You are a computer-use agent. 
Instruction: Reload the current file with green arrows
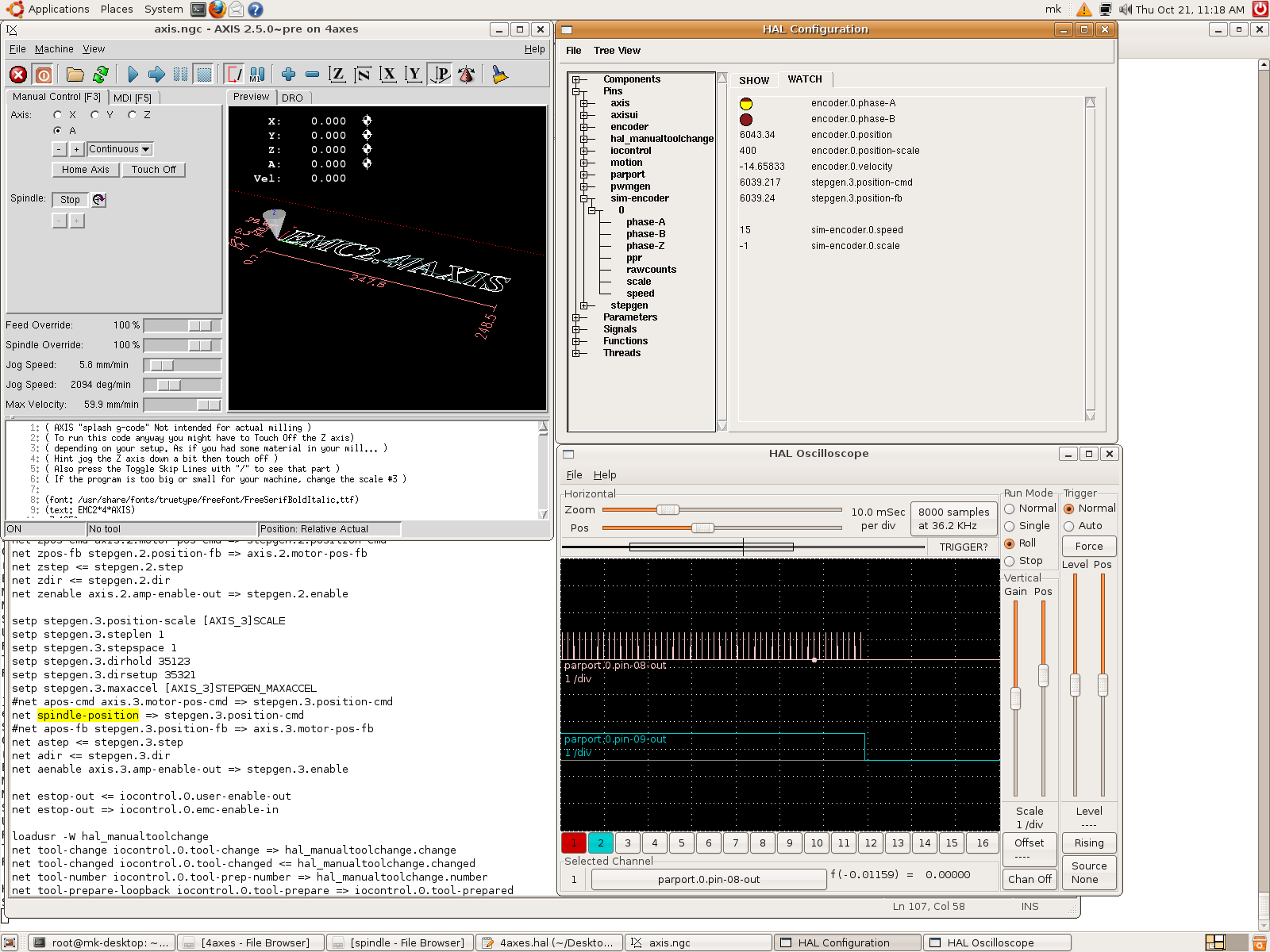(101, 75)
